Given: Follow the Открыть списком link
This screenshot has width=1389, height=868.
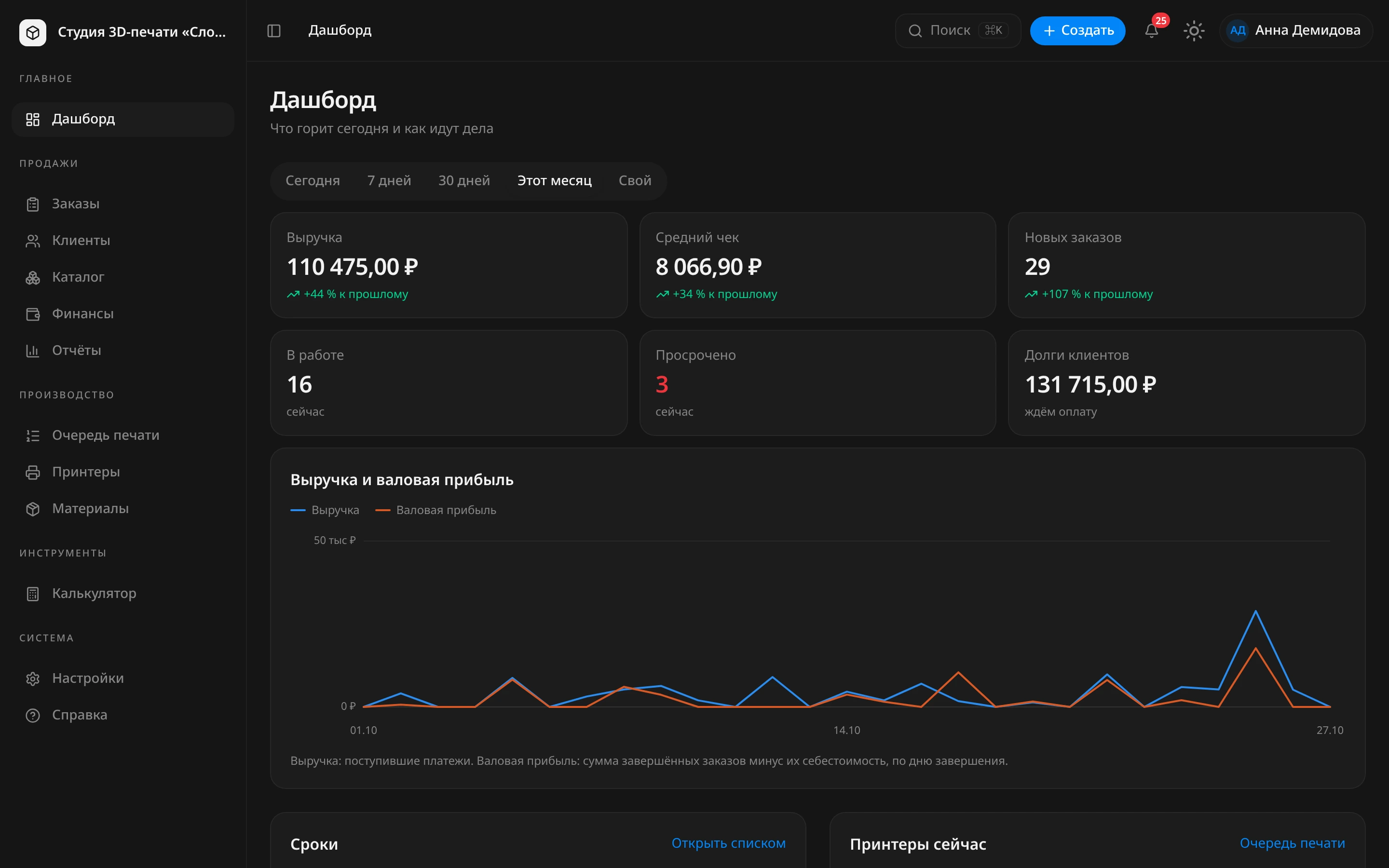Looking at the screenshot, I should point(728,843).
